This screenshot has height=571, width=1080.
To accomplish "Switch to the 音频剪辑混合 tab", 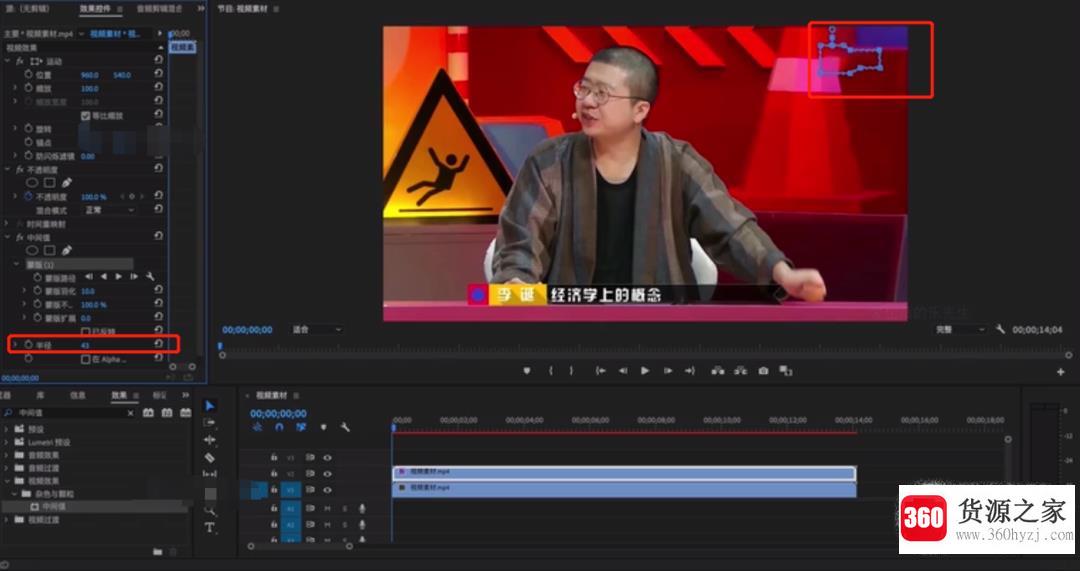I will click(x=160, y=8).
